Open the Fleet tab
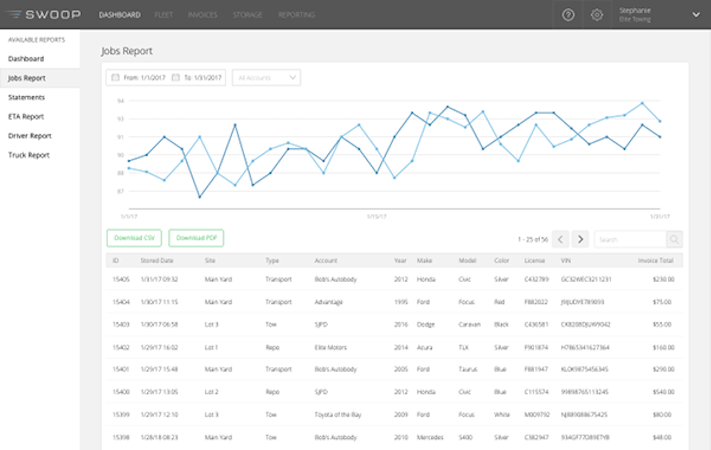711x450 pixels. (164, 15)
